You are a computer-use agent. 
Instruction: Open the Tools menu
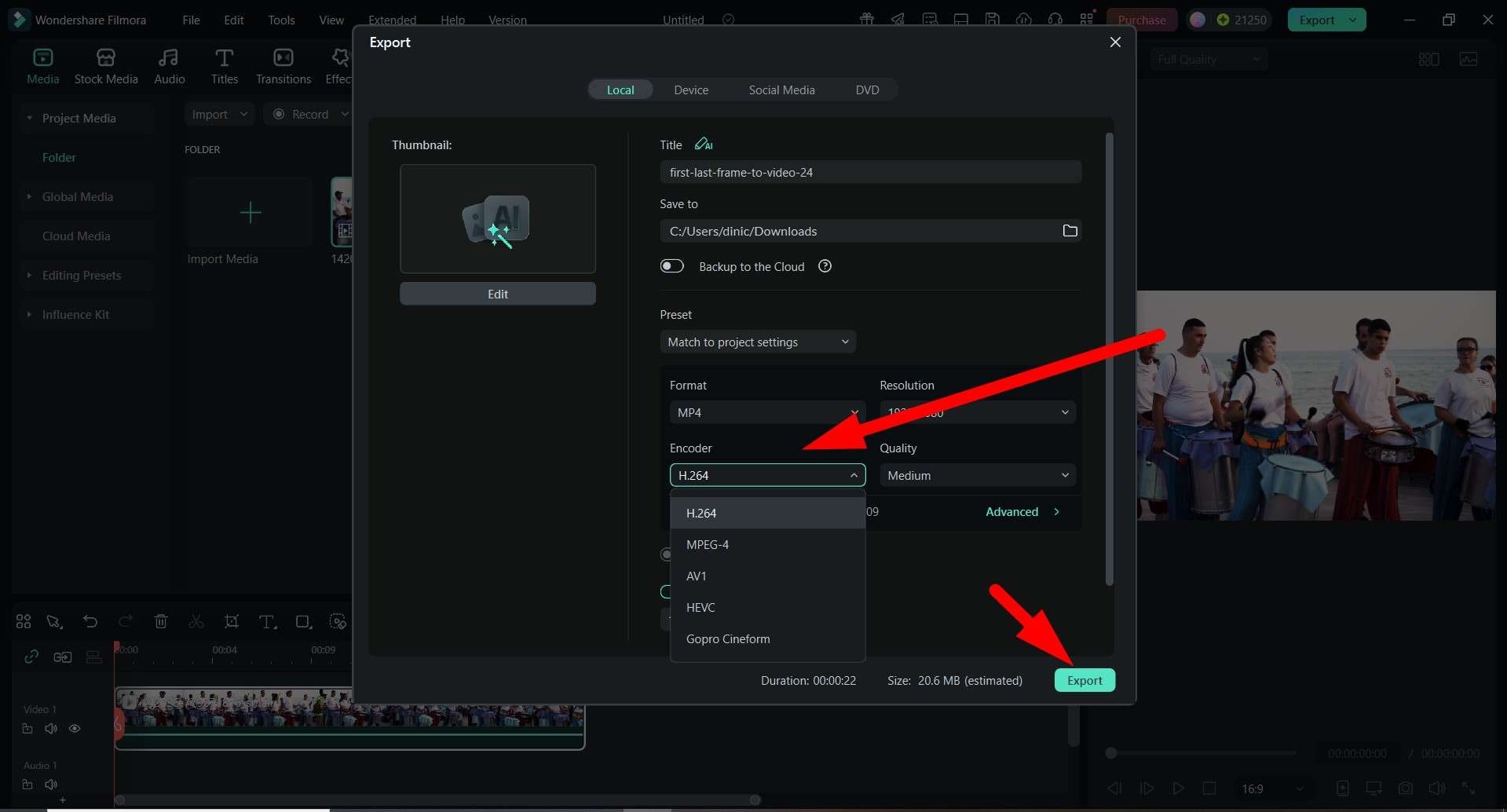click(281, 20)
